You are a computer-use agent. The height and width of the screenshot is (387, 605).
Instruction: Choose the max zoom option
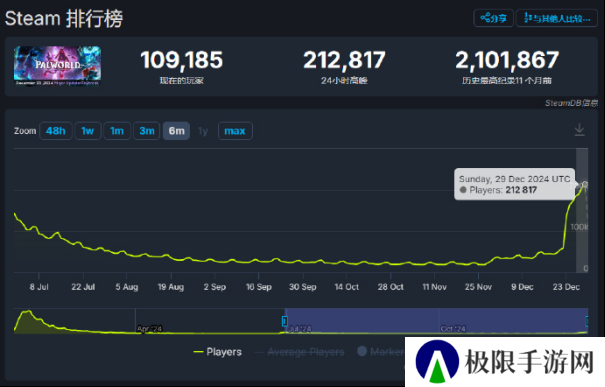tap(235, 131)
